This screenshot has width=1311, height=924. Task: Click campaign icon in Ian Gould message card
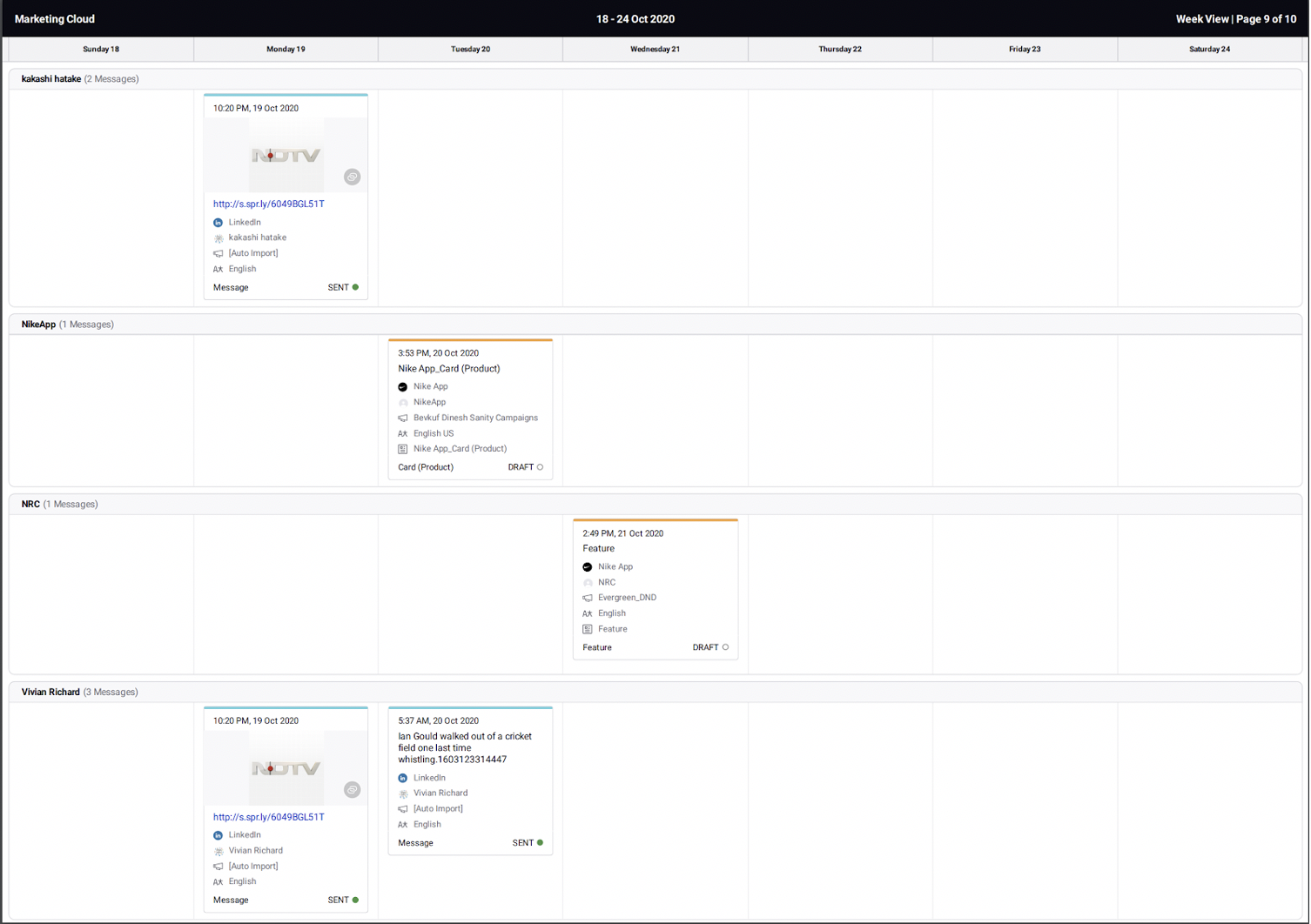pyautogui.click(x=403, y=809)
